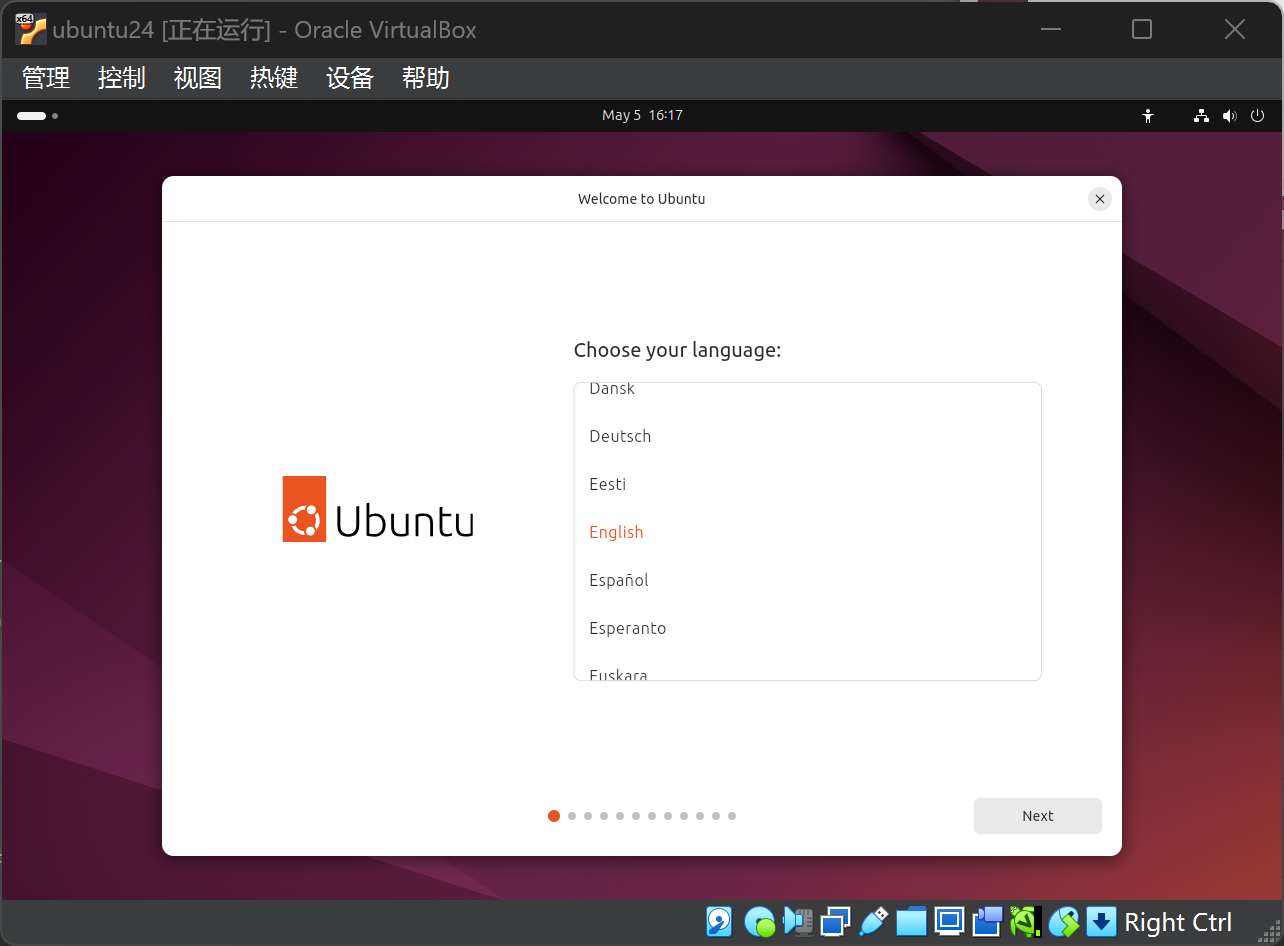The width and height of the screenshot is (1284, 946).
Task: Open the optical disc indicator in the status bar
Action: tap(760, 921)
